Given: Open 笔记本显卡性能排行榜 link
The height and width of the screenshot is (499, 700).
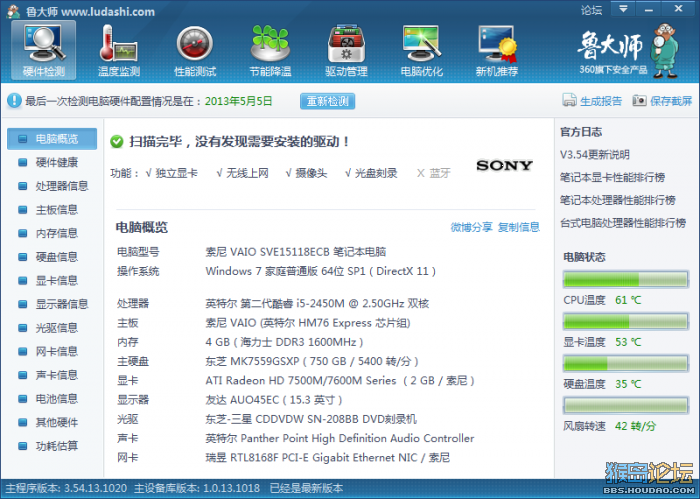Looking at the screenshot, I should (612, 178).
